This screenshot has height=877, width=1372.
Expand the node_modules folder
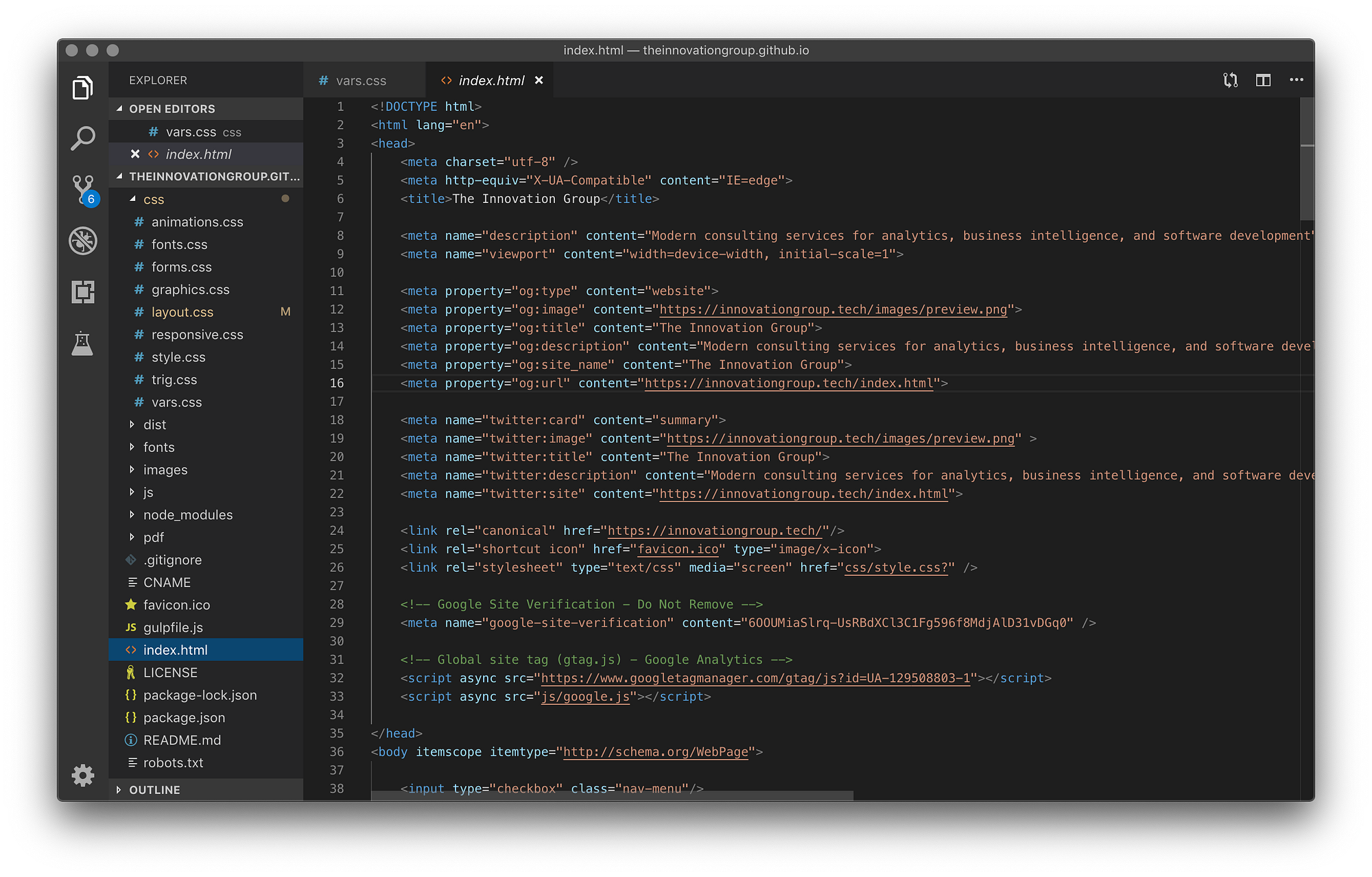pos(187,514)
